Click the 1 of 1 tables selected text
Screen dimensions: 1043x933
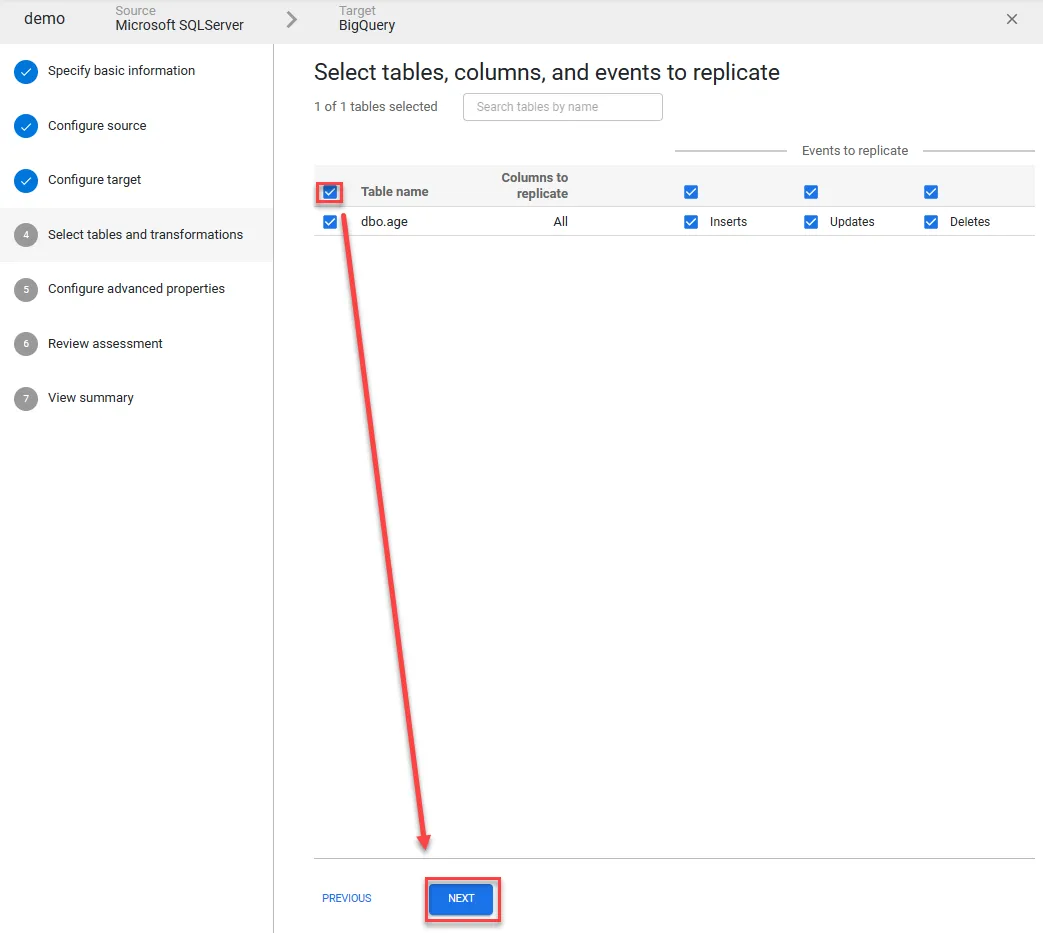[x=376, y=107]
